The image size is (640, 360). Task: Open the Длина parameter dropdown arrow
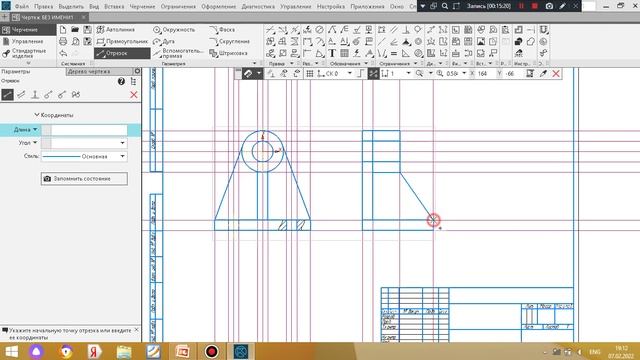click(x=35, y=129)
